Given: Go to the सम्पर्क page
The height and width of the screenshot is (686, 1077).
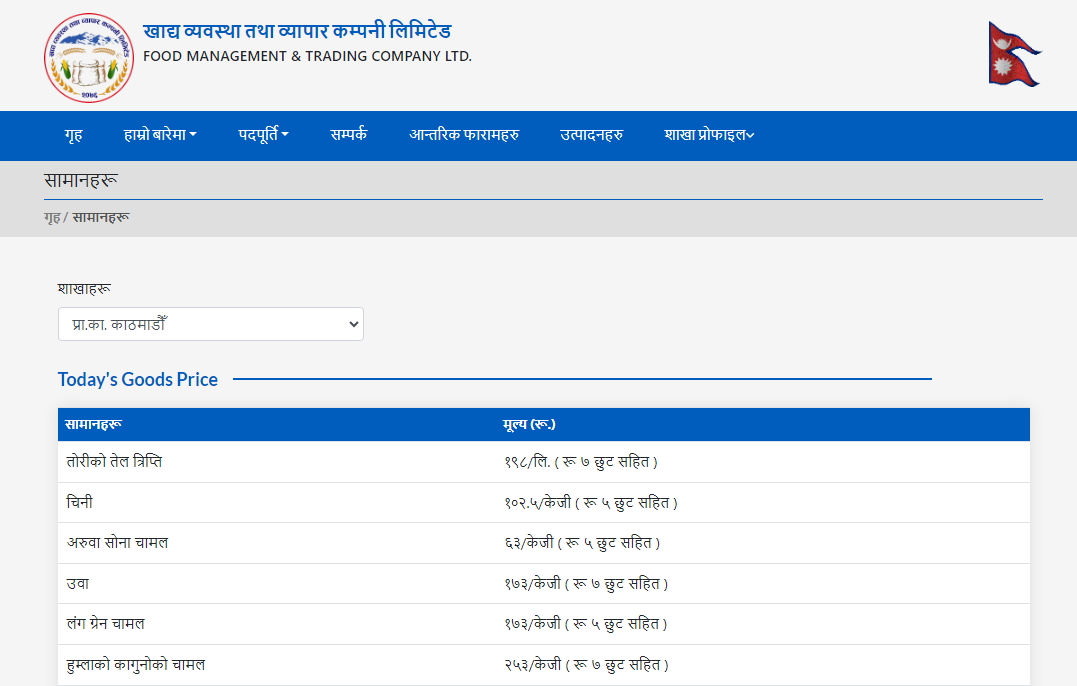Looking at the screenshot, I should [349, 135].
